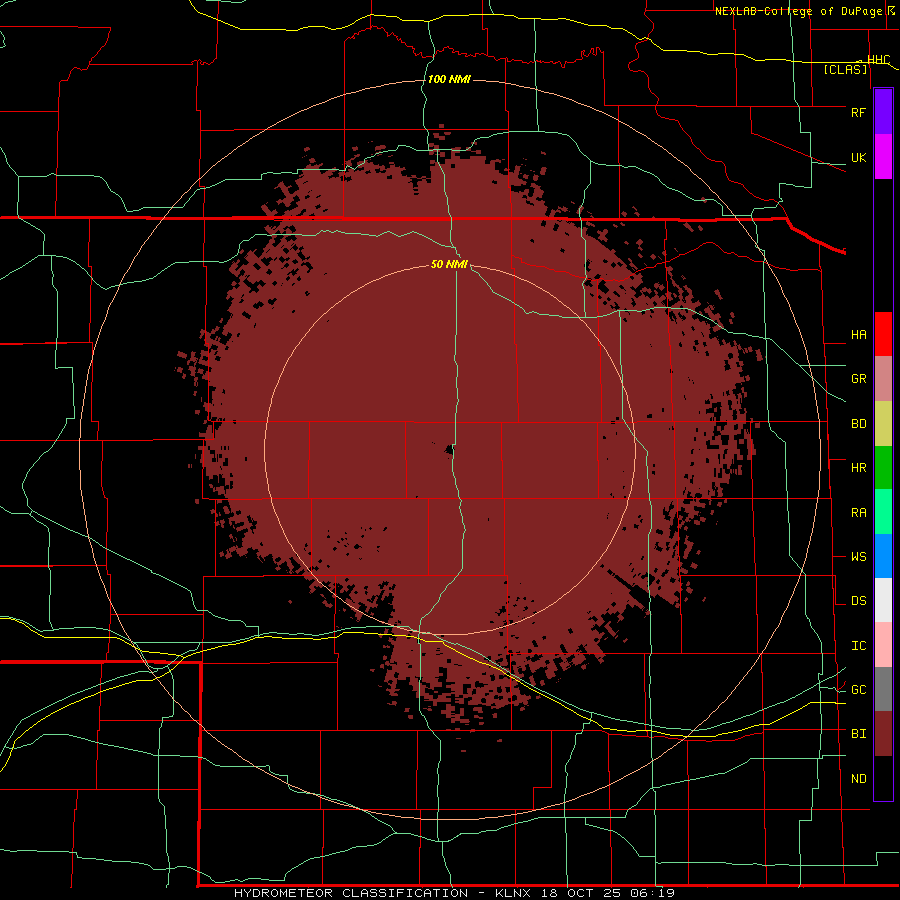The height and width of the screenshot is (900, 900).
Task: Click the [CLAS] units label
Action: [x=845, y=70]
